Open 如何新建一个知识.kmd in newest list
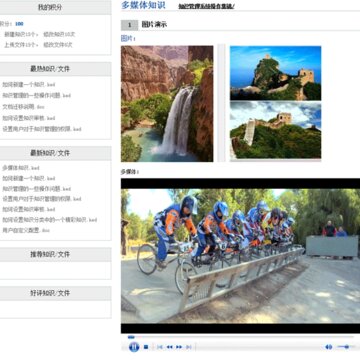The image size is (360, 360). 29,178
